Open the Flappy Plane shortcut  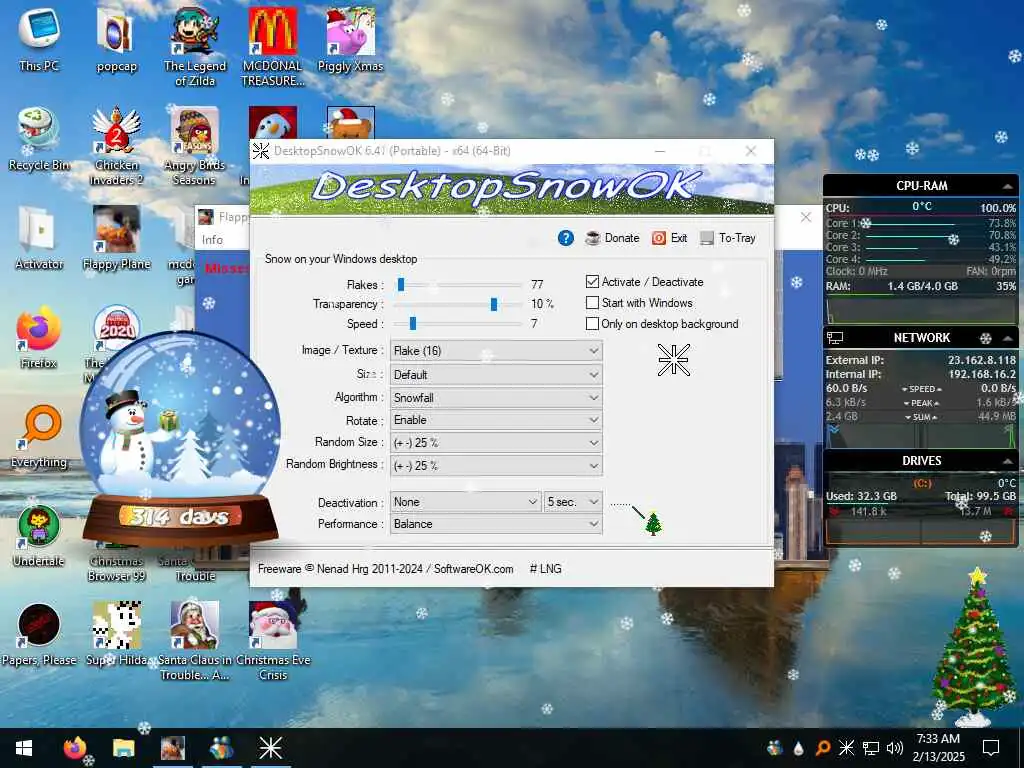pyautogui.click(x=116, y=238)
